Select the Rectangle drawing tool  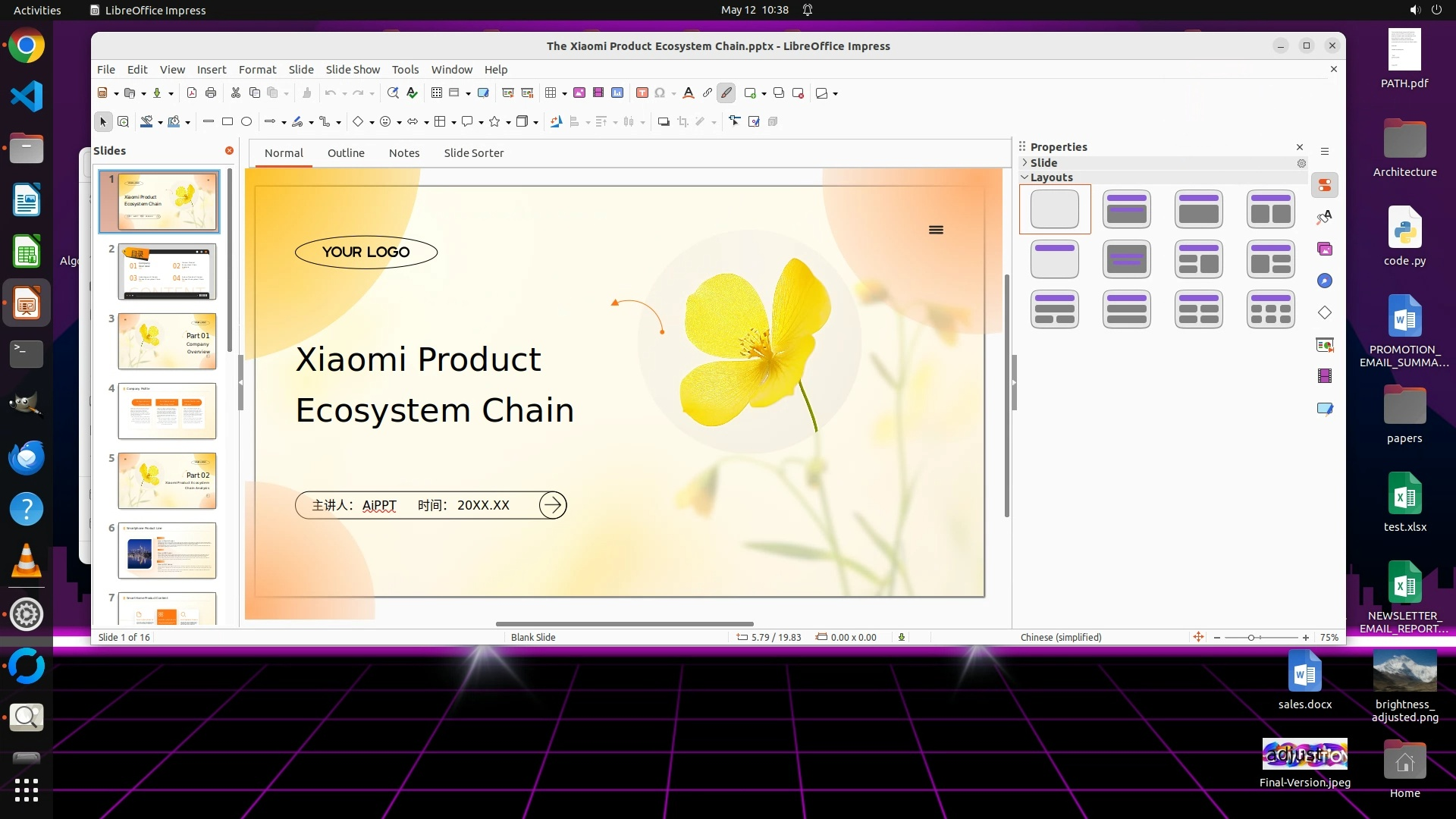click(227, 121)
